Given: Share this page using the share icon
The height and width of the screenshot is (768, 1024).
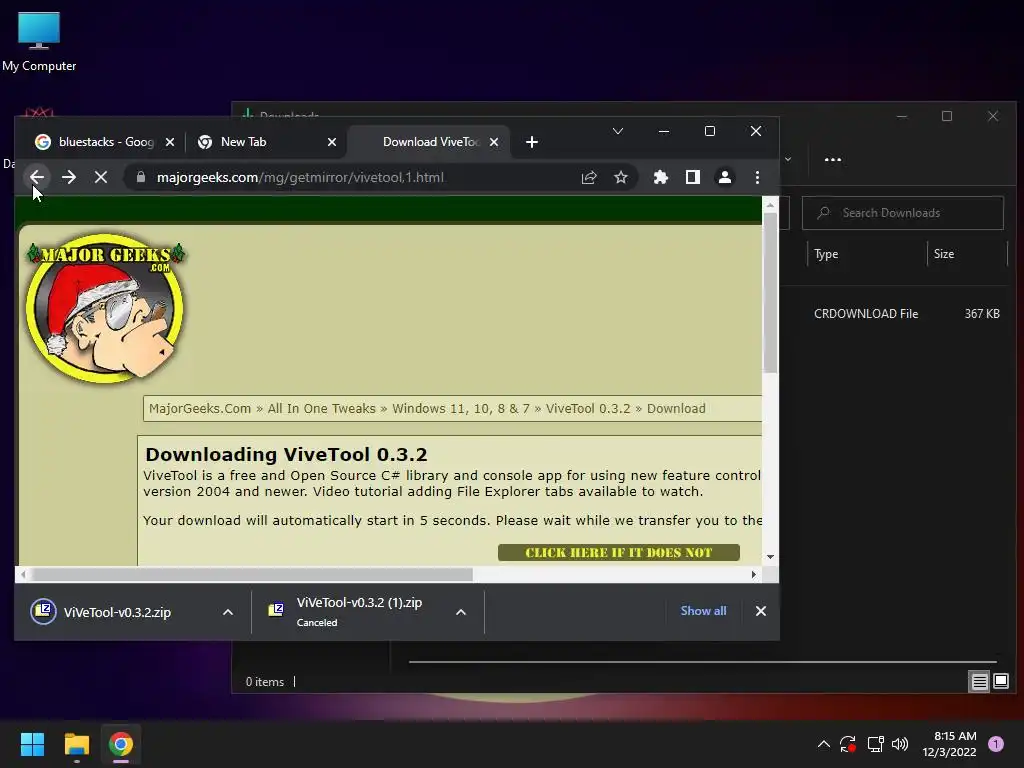Looking at the screenshot, I should pyautogui.click(x=589, y=177).
